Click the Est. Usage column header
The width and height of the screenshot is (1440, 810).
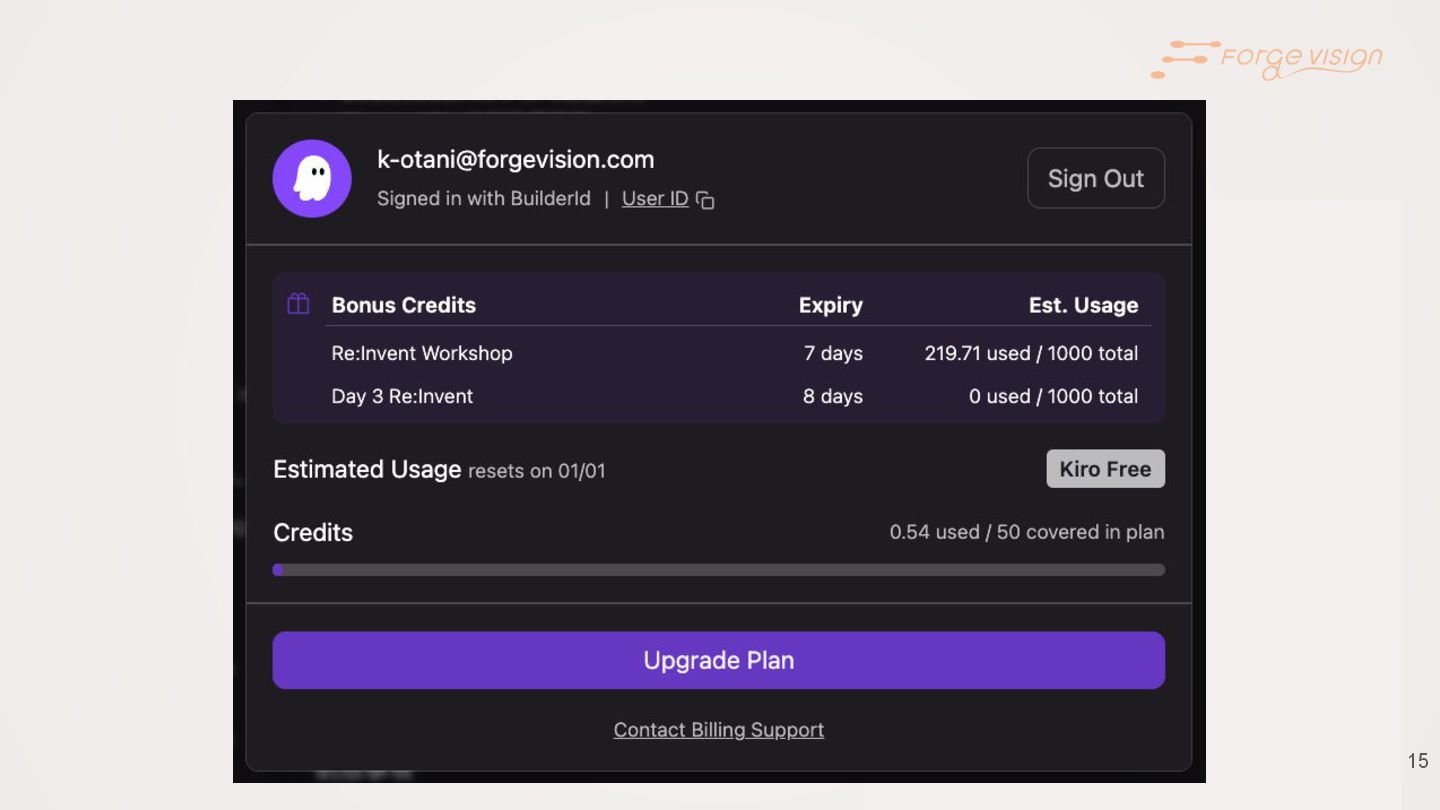point(1083,305)
